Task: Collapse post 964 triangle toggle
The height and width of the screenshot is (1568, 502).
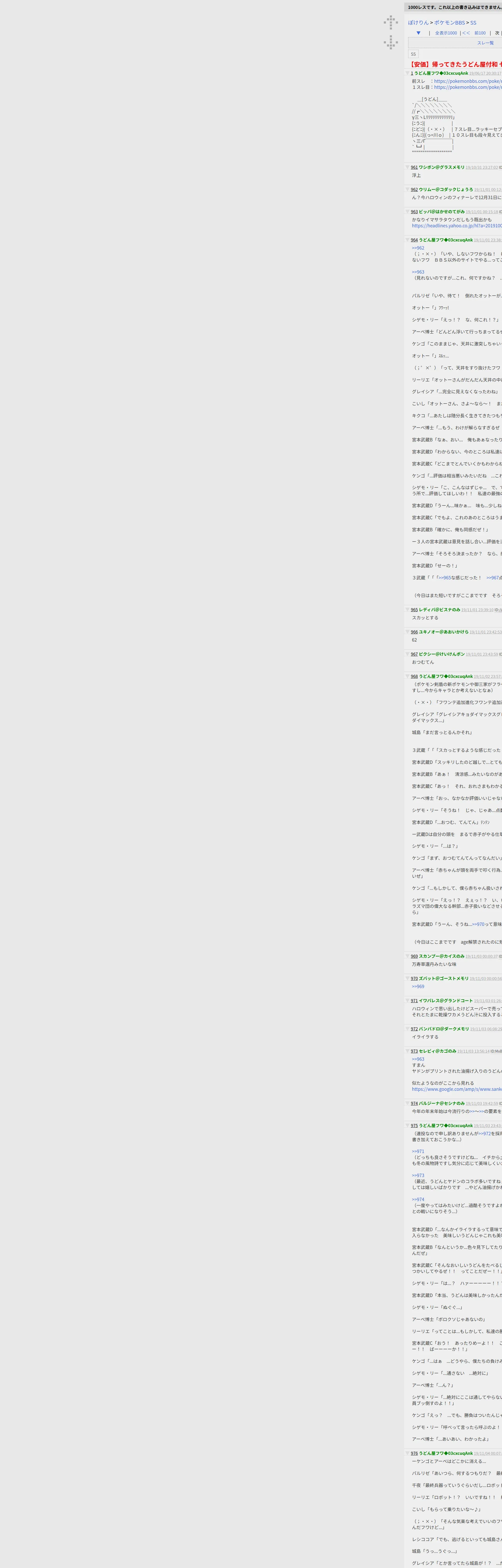Action: (408, 240)
